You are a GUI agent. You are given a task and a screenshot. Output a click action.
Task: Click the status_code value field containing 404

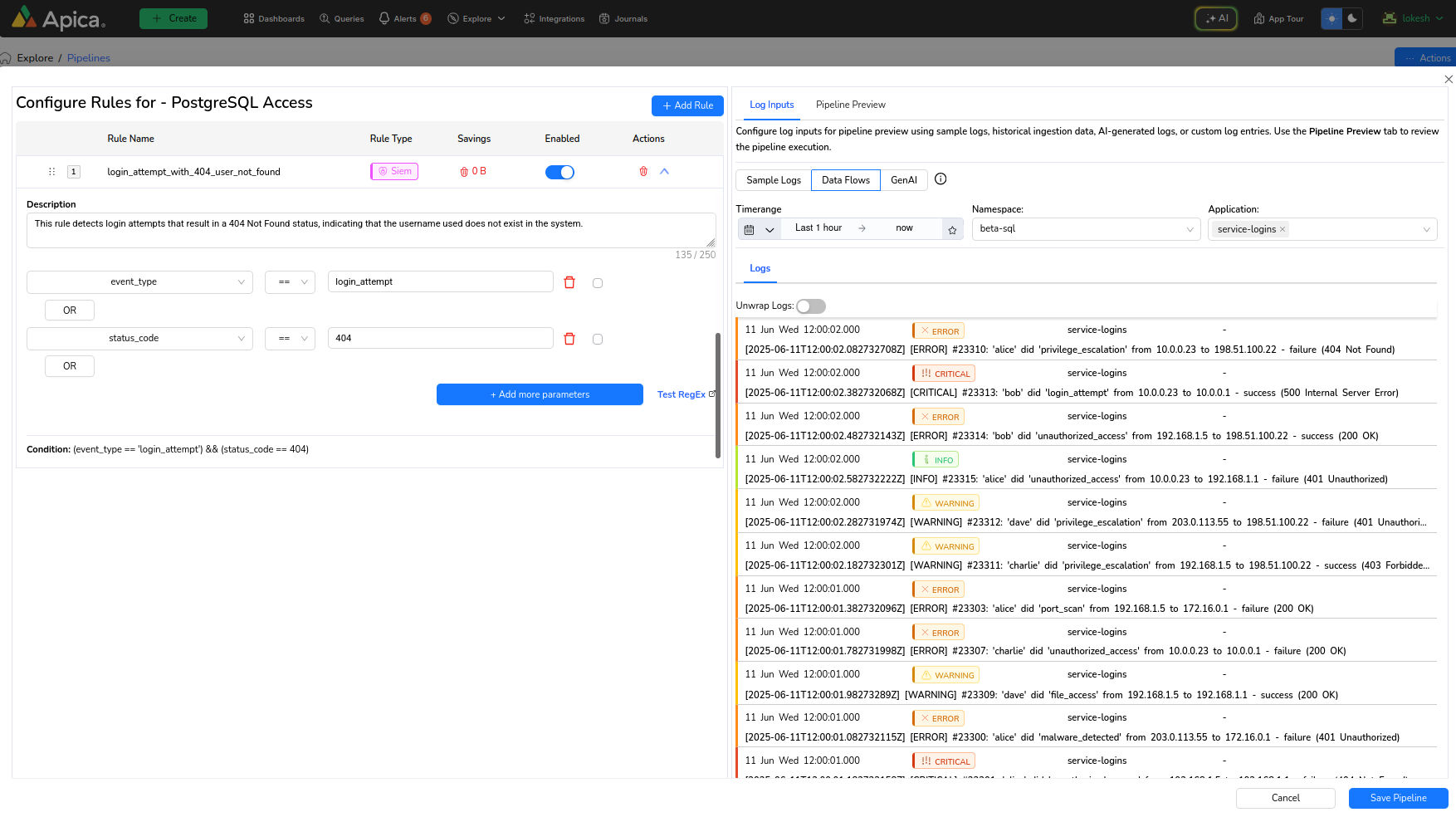pos(440,338)
